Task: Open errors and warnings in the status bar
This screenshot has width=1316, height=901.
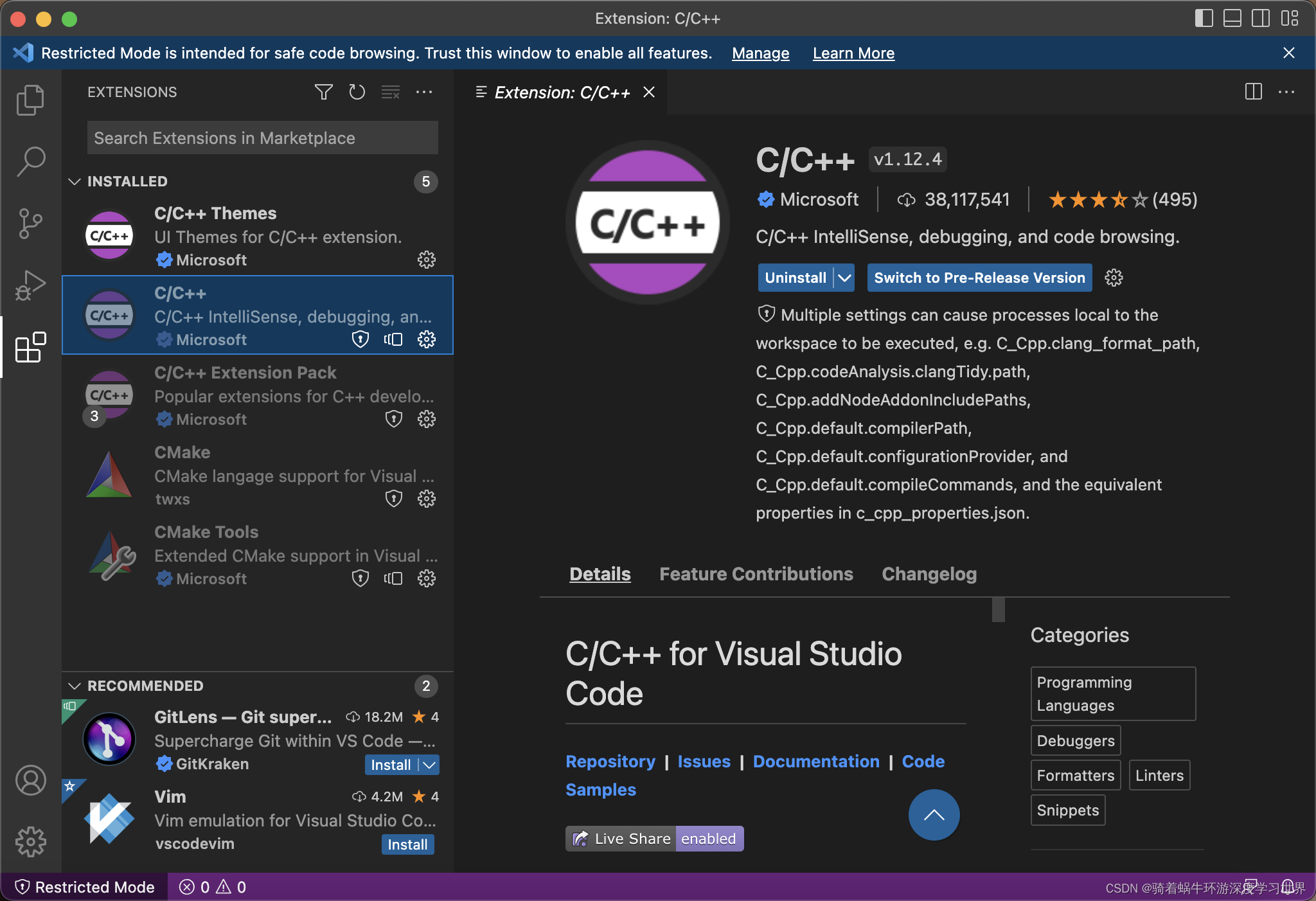Action: [x=213, y=887]
